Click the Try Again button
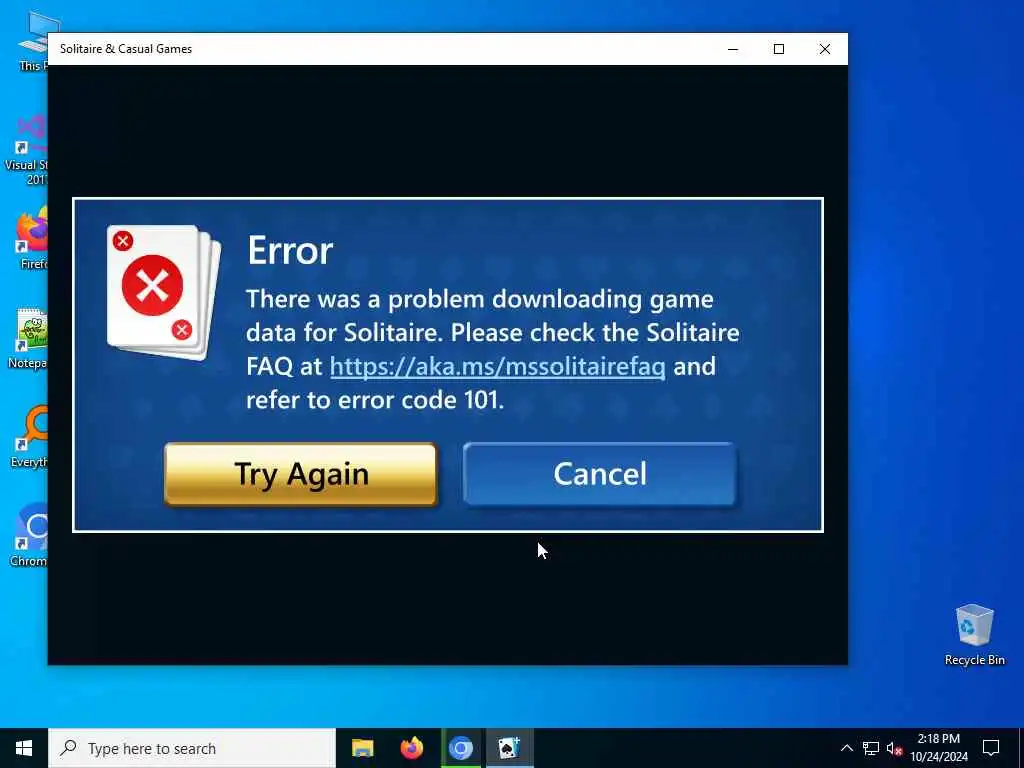Viewport: 1024px width, 768px height. click(x=300, y=474)
